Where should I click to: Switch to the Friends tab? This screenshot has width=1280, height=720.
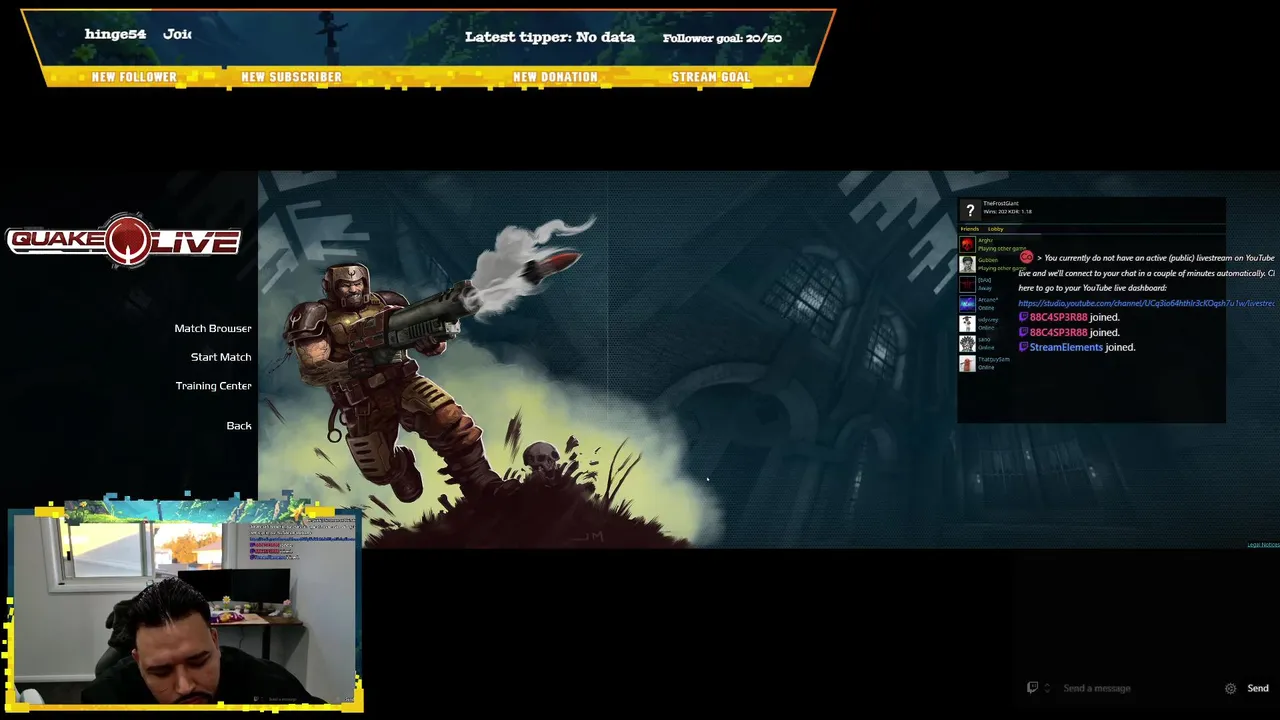click(970, 229)
